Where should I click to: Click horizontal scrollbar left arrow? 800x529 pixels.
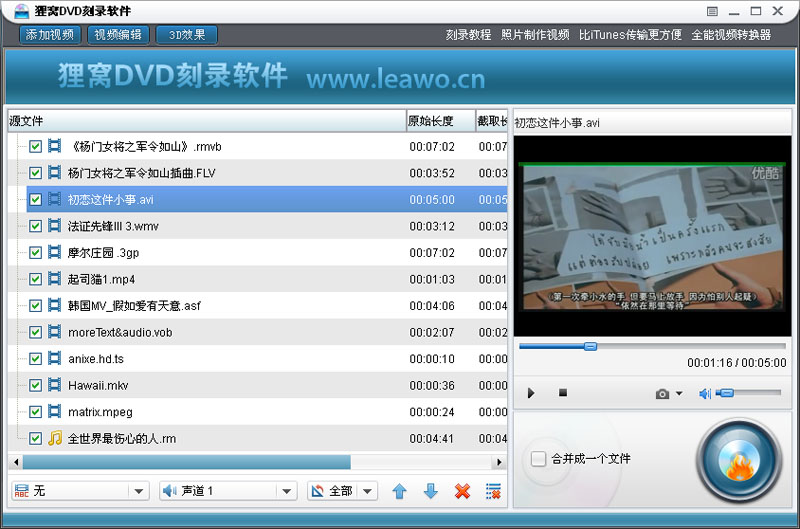coord(16,462)
